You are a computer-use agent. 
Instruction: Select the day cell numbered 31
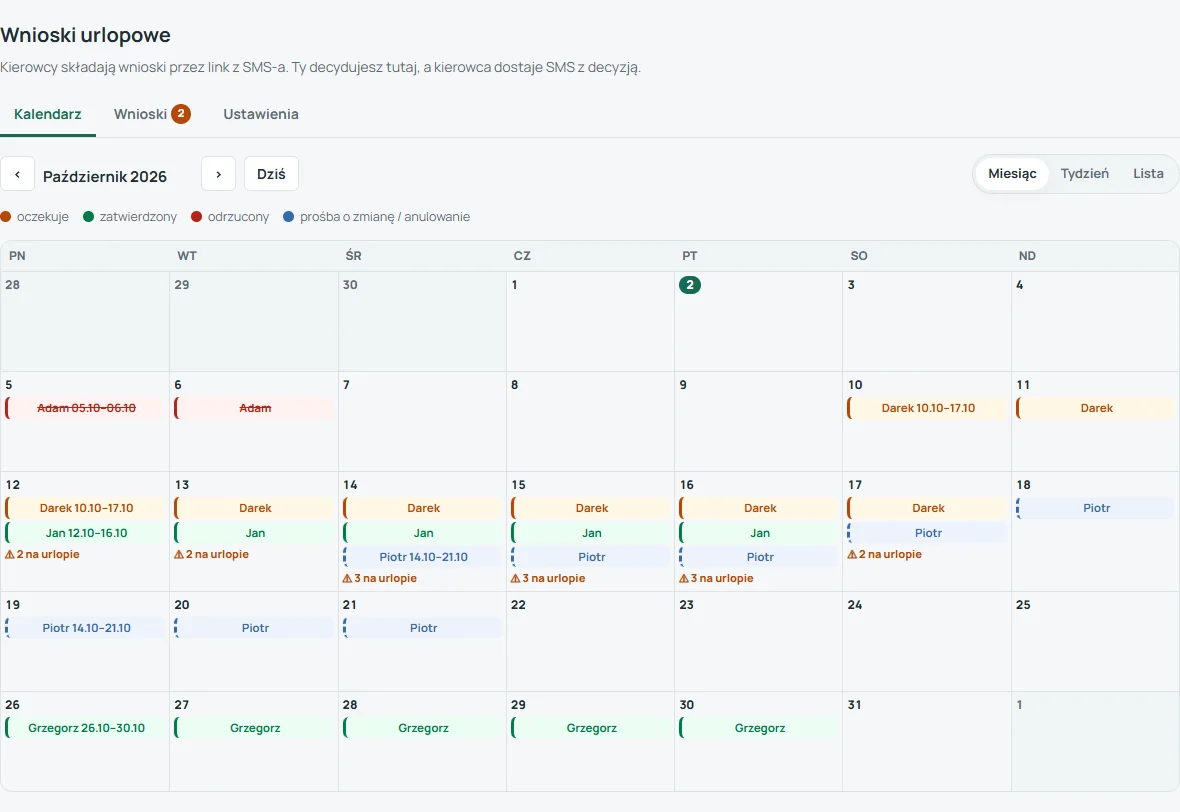click(927, 741)
